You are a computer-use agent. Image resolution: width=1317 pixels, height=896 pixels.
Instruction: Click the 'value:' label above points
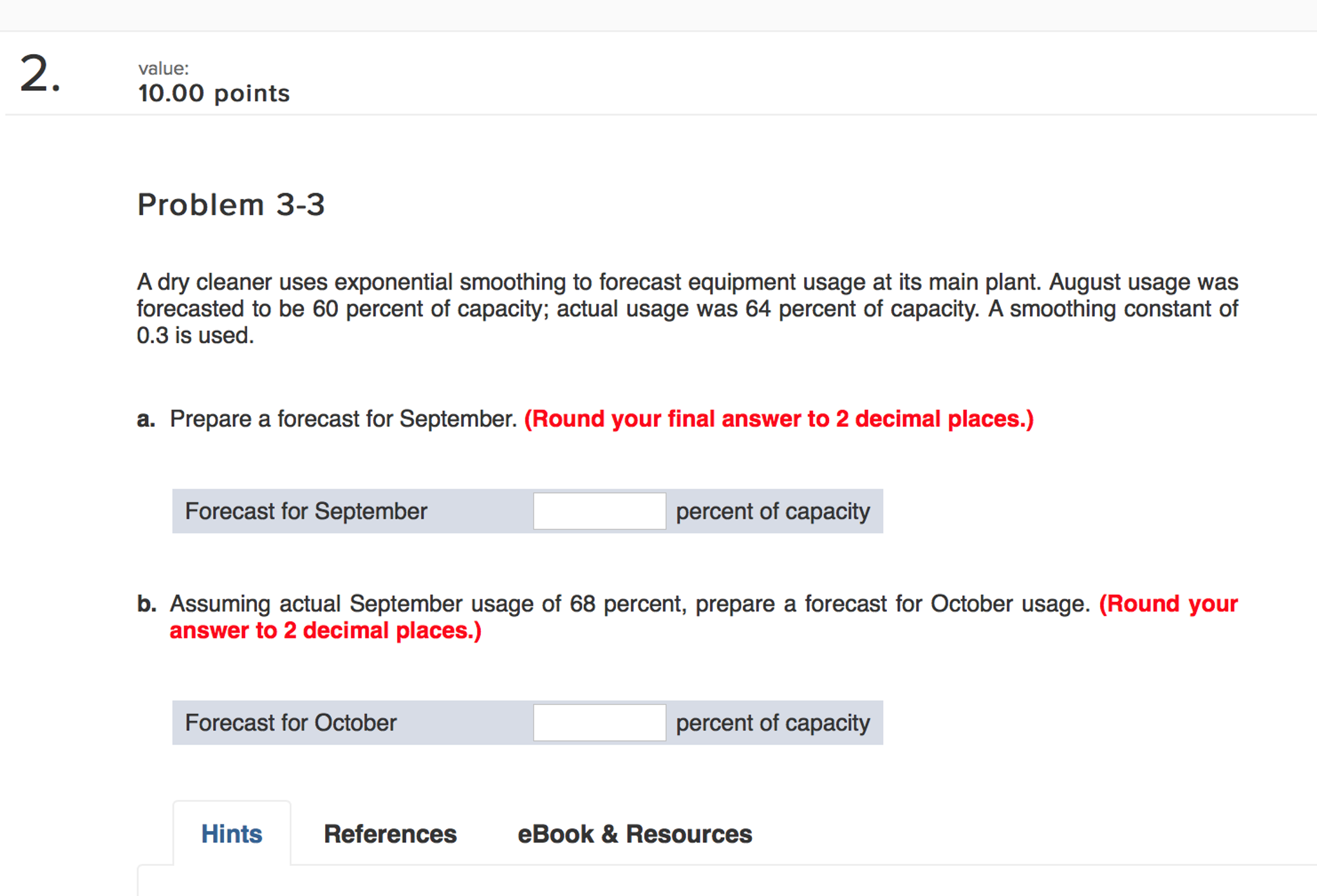point(163,68)
